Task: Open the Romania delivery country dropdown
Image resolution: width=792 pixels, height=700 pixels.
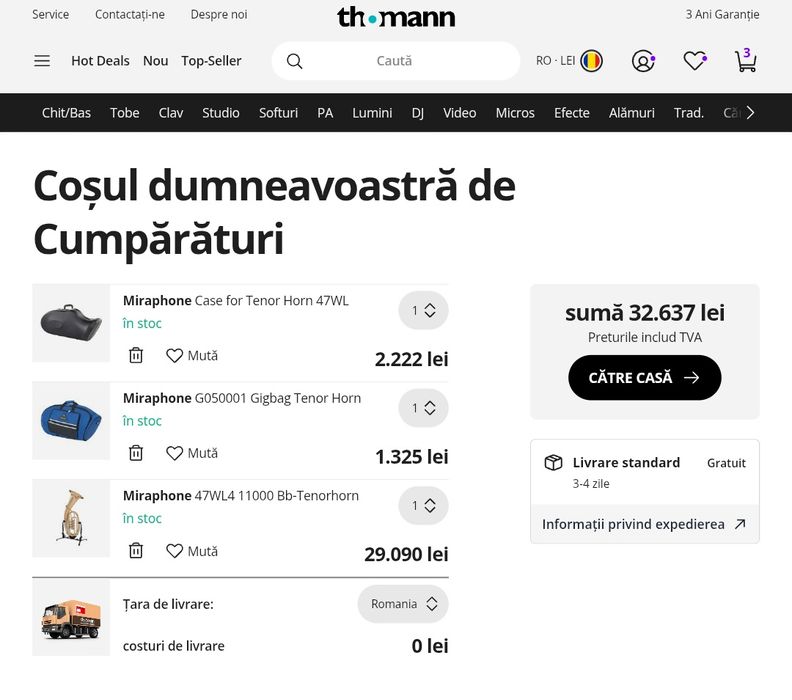Action: click(x=403, y=604)
